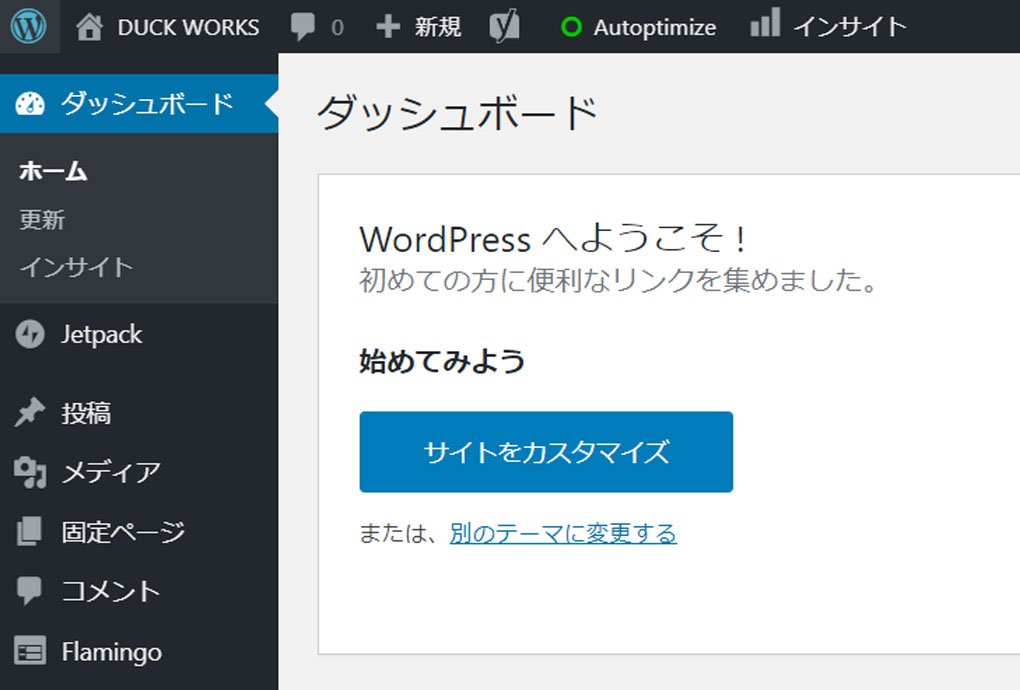Open the WordPress logo menu
Image resolution: width=1020 pixels, height=690 pixels.
pos(29,27)
